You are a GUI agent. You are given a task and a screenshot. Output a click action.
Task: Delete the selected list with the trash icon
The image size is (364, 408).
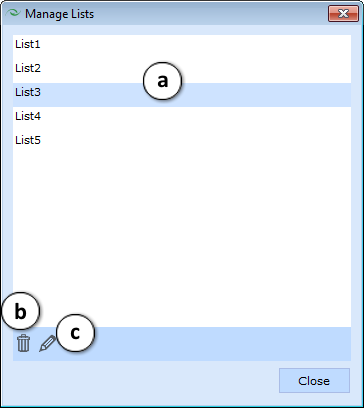(x=23, y=343)
